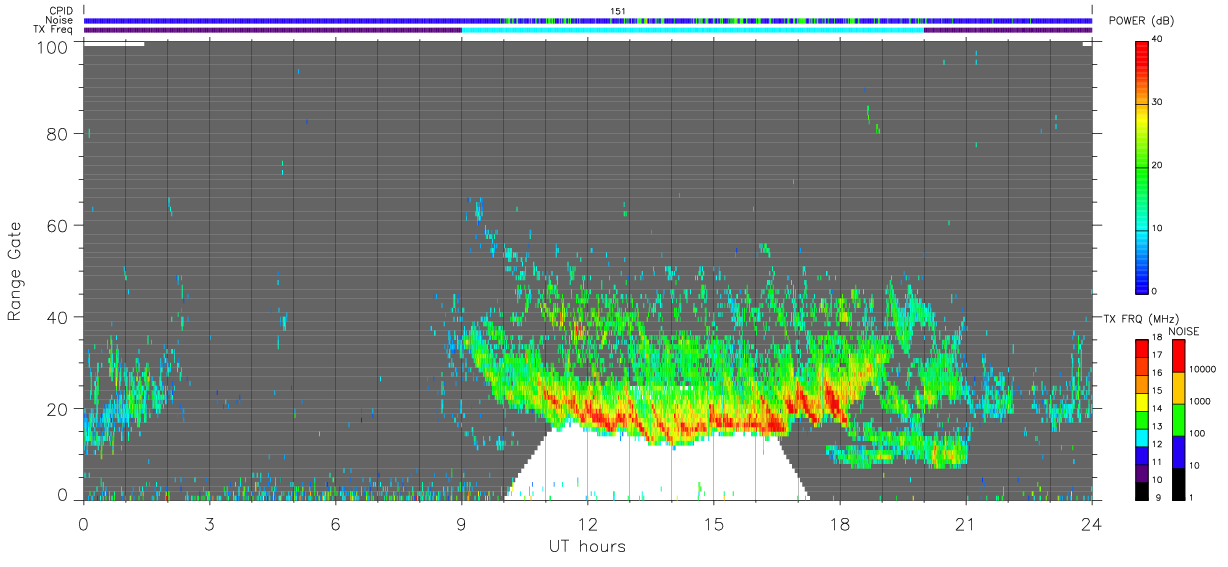The height and width of the screenshot is (567, 1228).
Task: Click the TX Freq row label
Action: coord(54,29)
